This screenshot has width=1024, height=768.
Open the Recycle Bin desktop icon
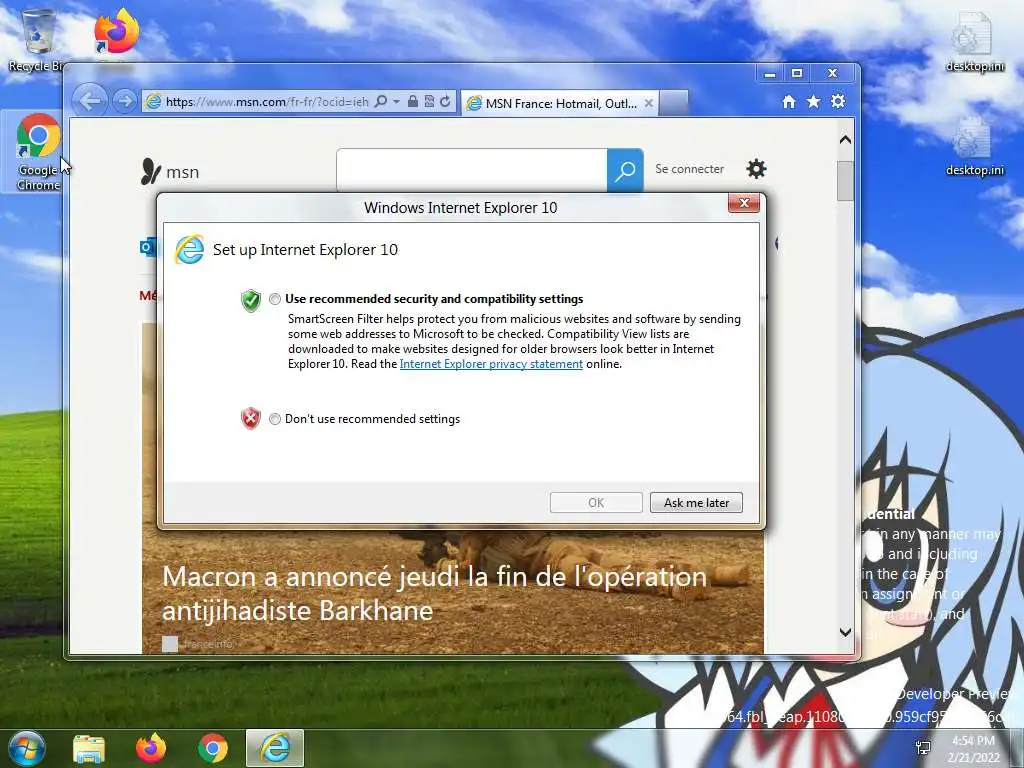coord(37,40)
